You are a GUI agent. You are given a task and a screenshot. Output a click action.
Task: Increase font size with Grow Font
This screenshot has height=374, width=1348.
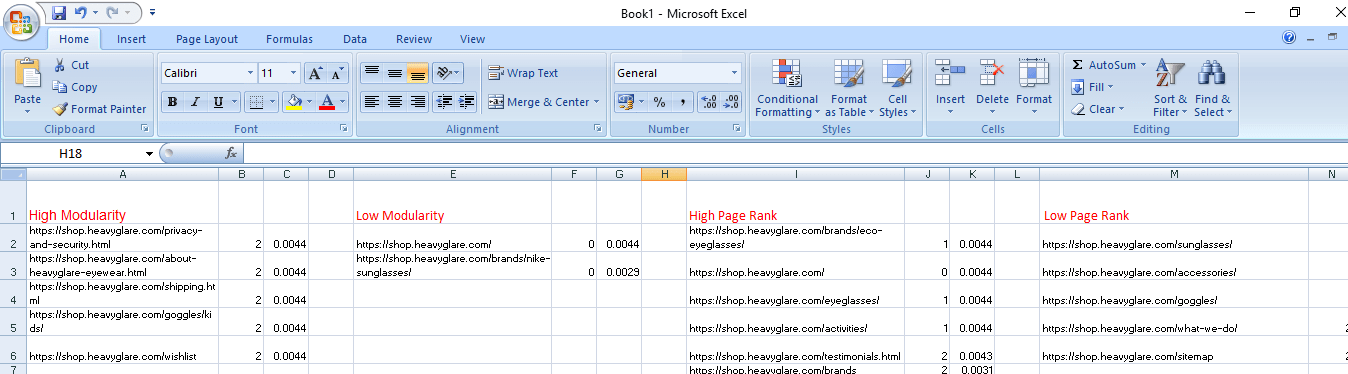[315, 73]
